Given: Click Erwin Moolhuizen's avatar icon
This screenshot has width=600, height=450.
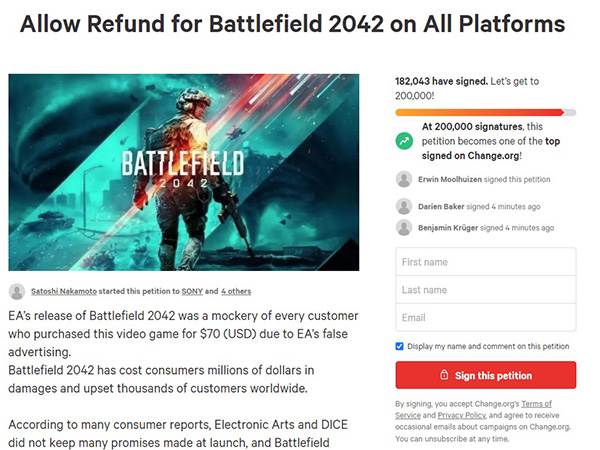Looking at the screenshot, I should click(x=404, y=179).
